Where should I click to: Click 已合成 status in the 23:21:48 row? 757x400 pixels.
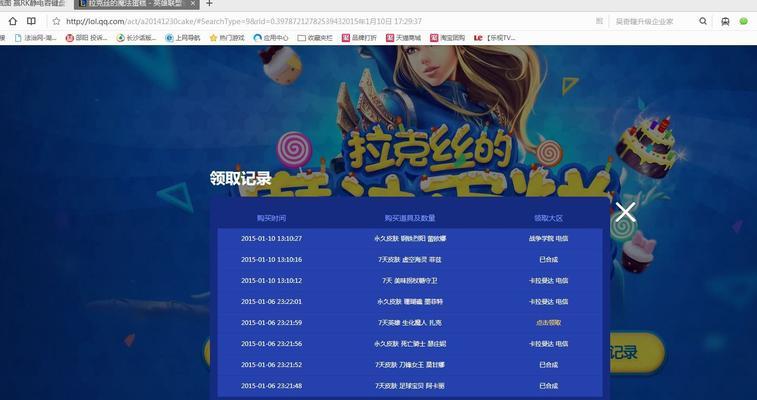548,386
